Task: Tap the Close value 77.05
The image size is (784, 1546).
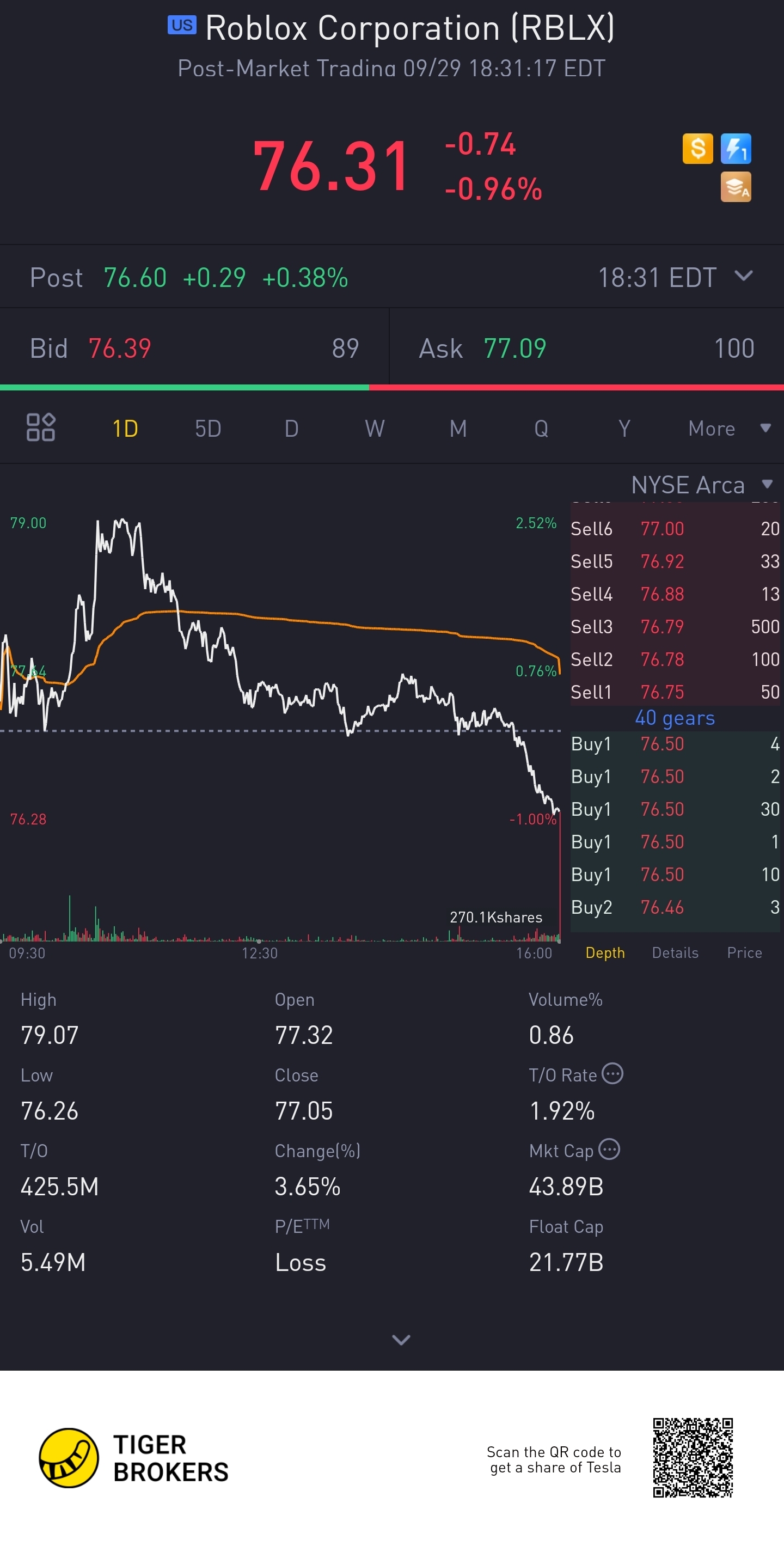Action: point(303,1111)
